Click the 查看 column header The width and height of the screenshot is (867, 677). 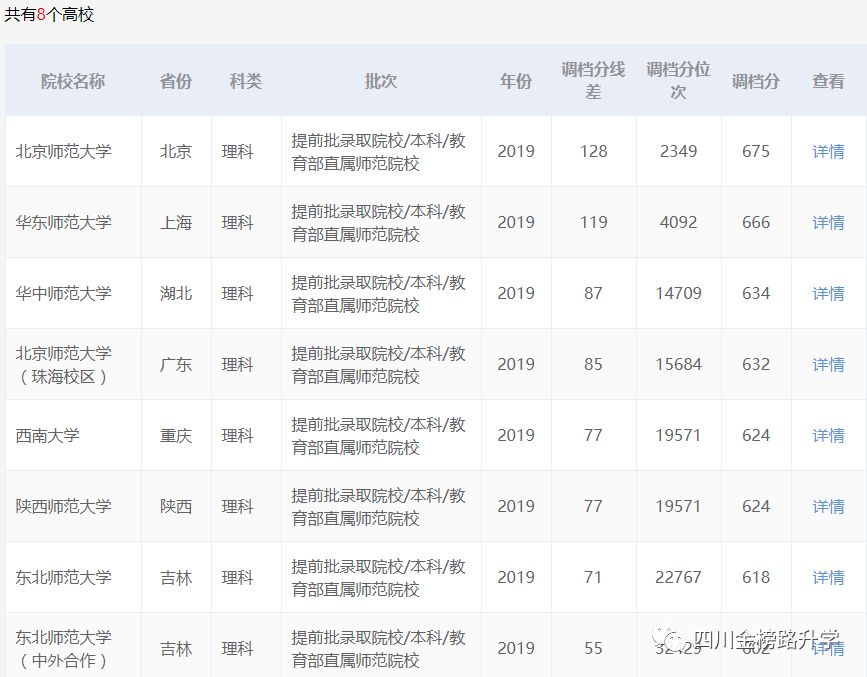(828, 81)
